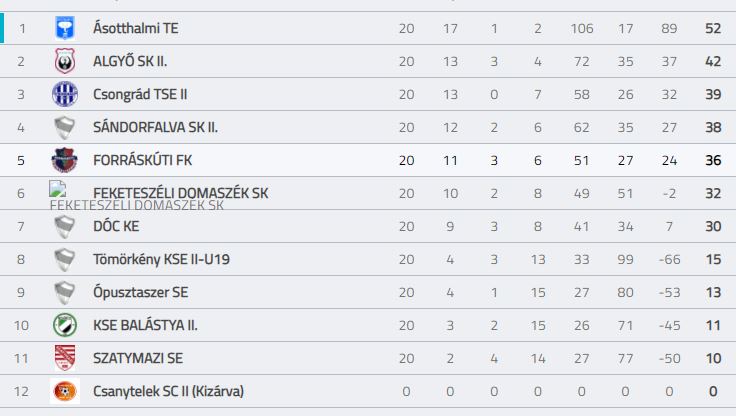736x416 pixels.
Task: Click the SZATYMAZI SE red striped crest
Action: (65, 358)
